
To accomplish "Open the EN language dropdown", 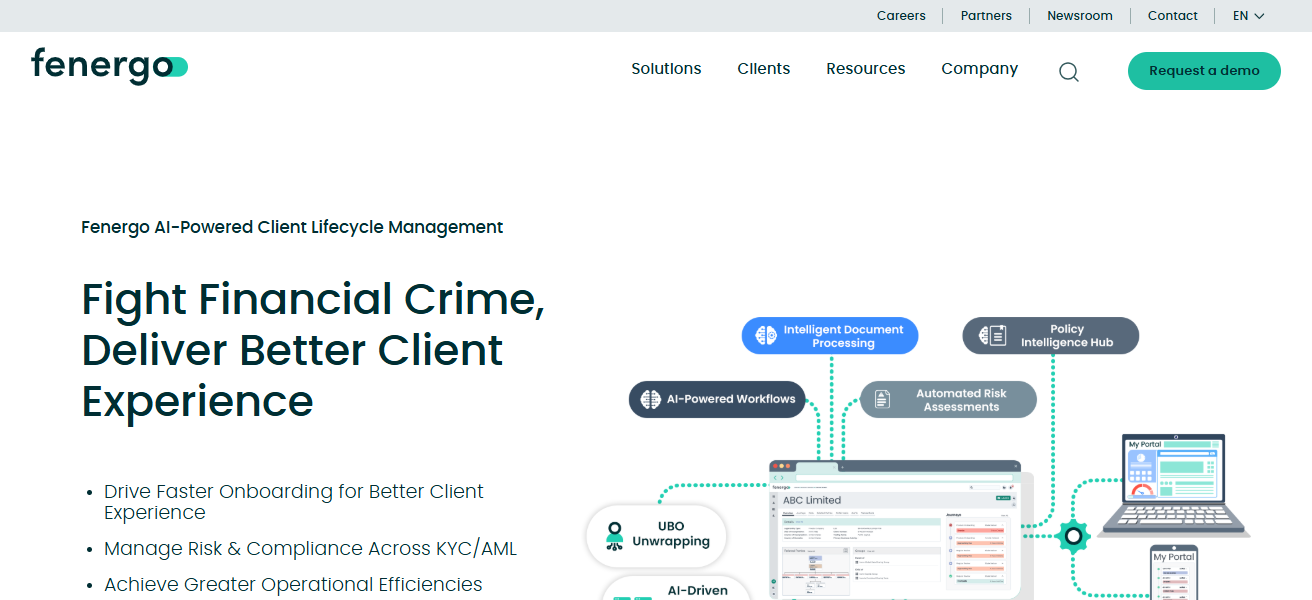I will [x=1248, y=16].
